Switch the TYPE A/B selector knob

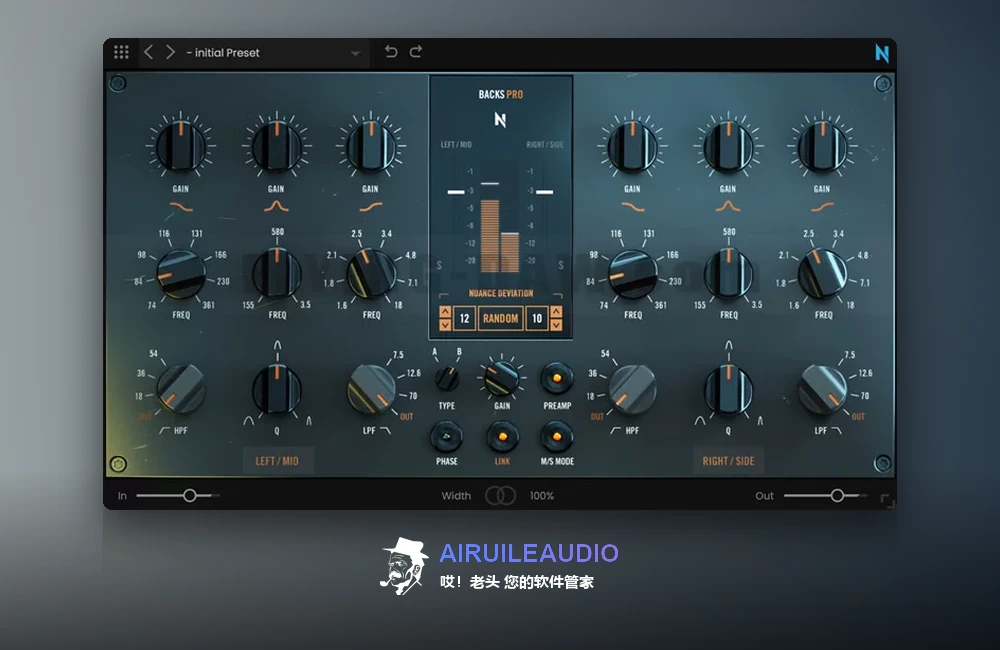coord(447,379)
